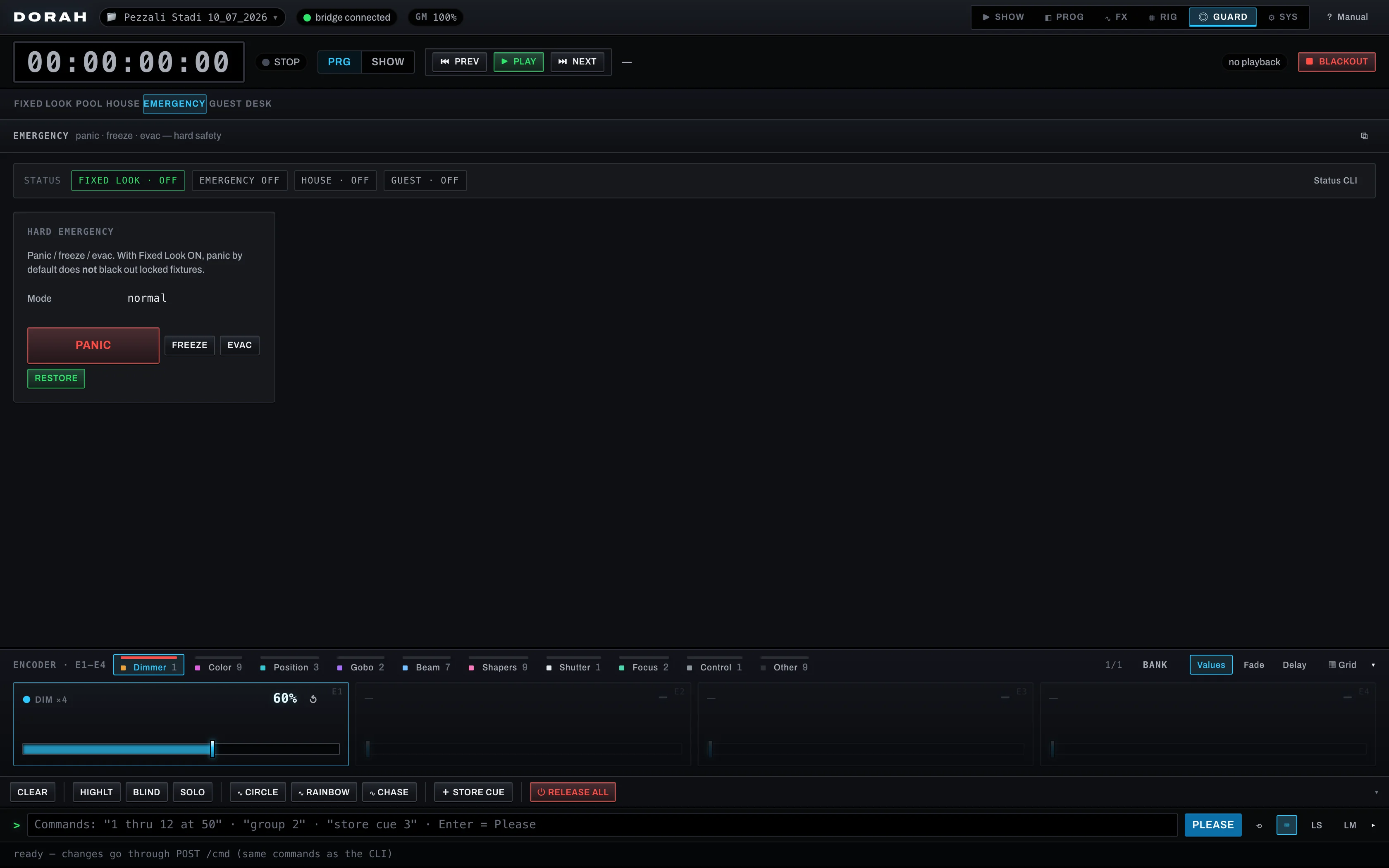Click the green RESTORE button

pos(56,378)
